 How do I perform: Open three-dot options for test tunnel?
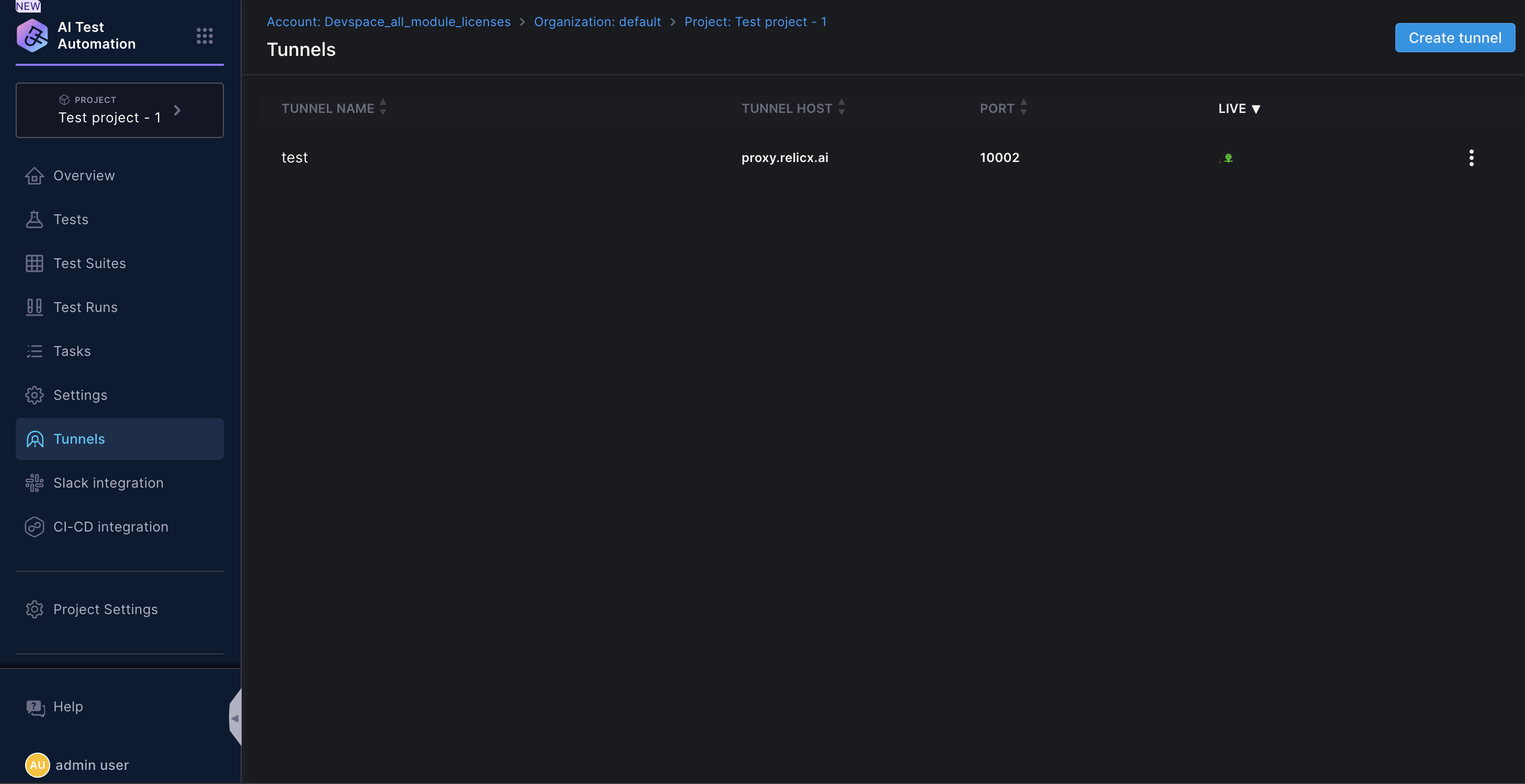1471,158
